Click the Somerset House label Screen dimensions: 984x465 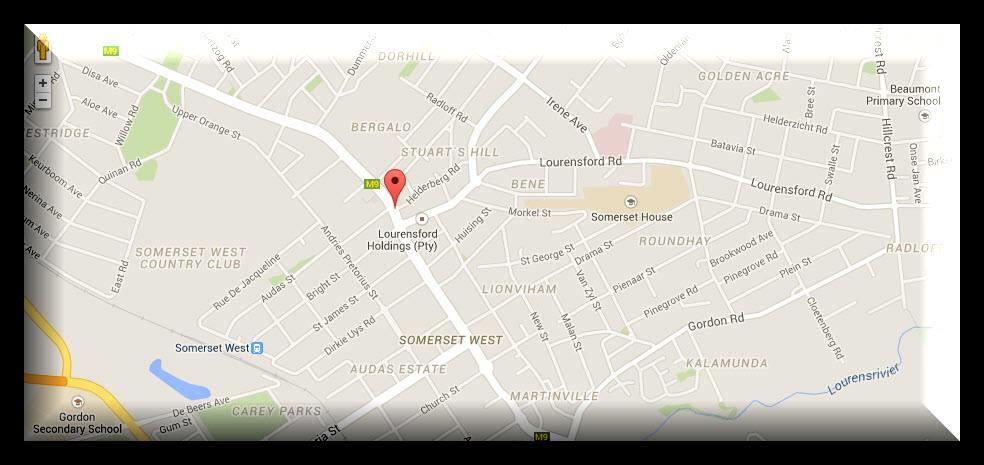click(632, 217)
